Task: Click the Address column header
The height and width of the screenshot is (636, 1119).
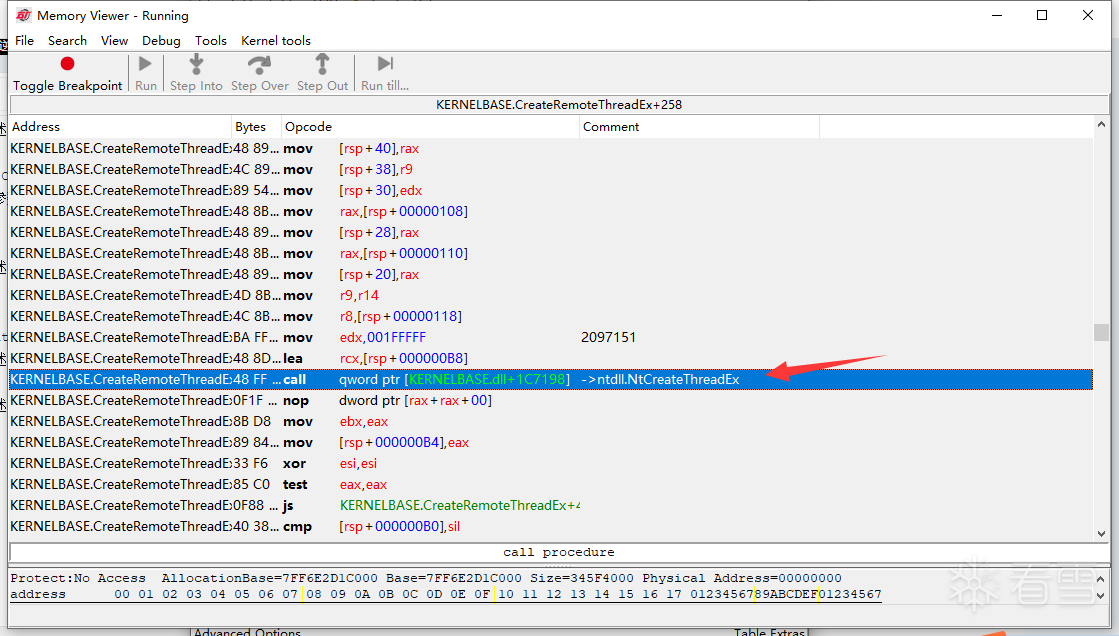Action: click(x=121, y=126)
